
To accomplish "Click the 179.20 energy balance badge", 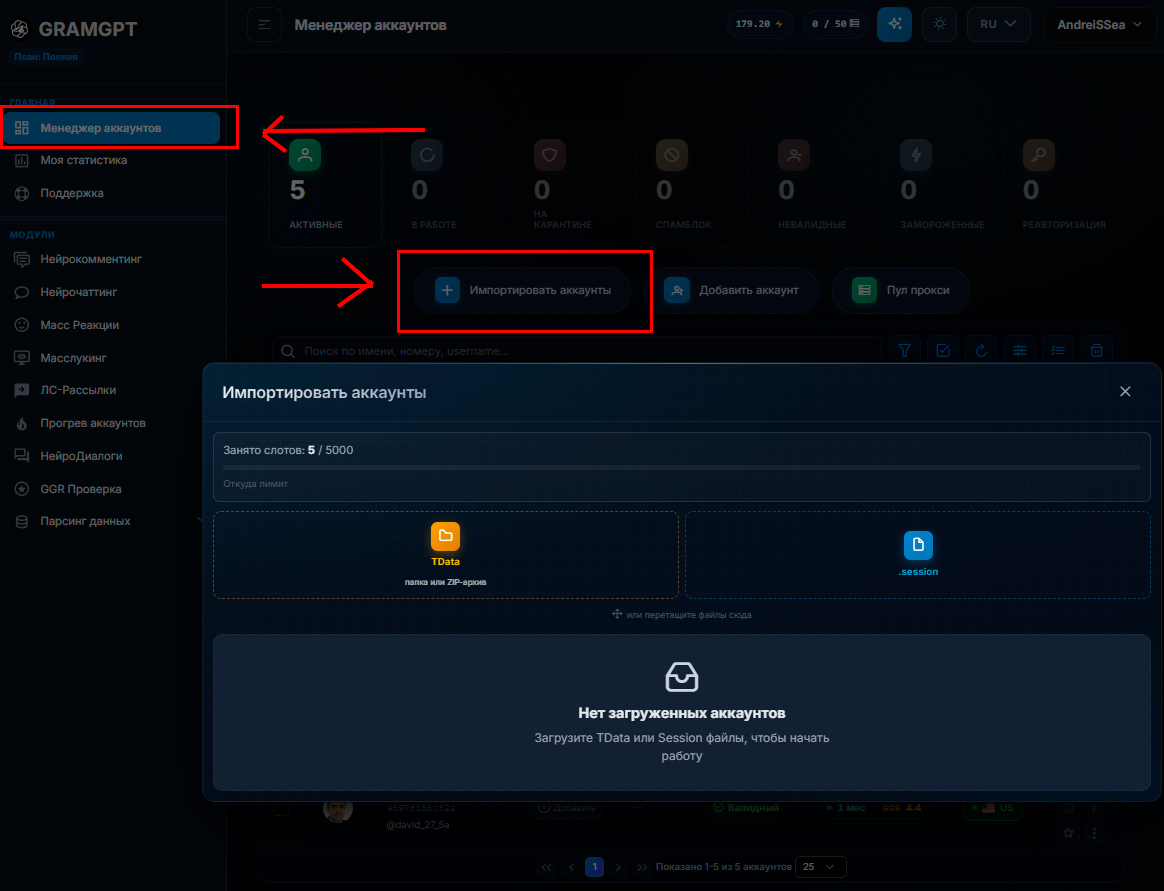I will click(760, 25).
